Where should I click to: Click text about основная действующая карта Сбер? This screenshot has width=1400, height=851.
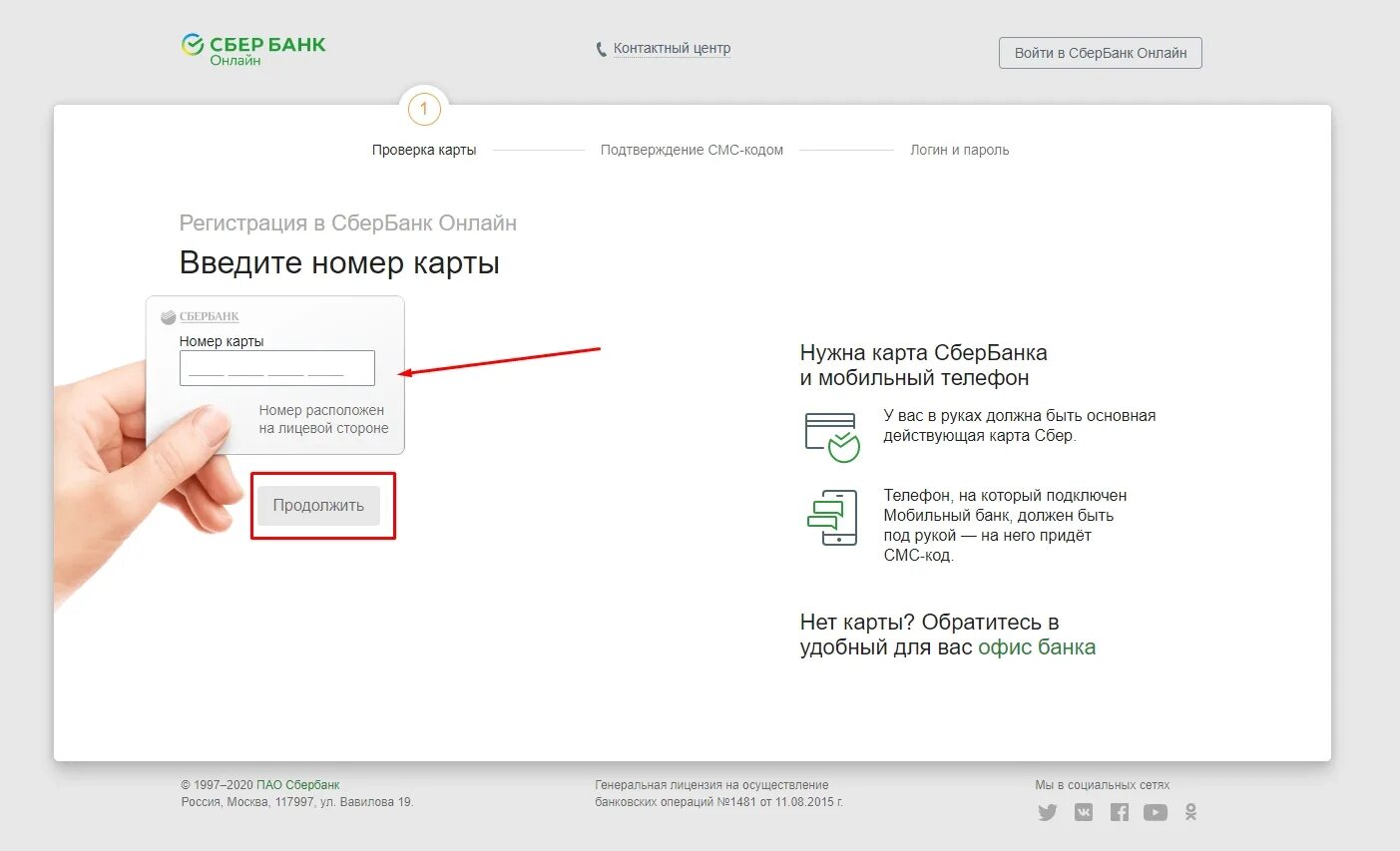[x=1020, y=426]
